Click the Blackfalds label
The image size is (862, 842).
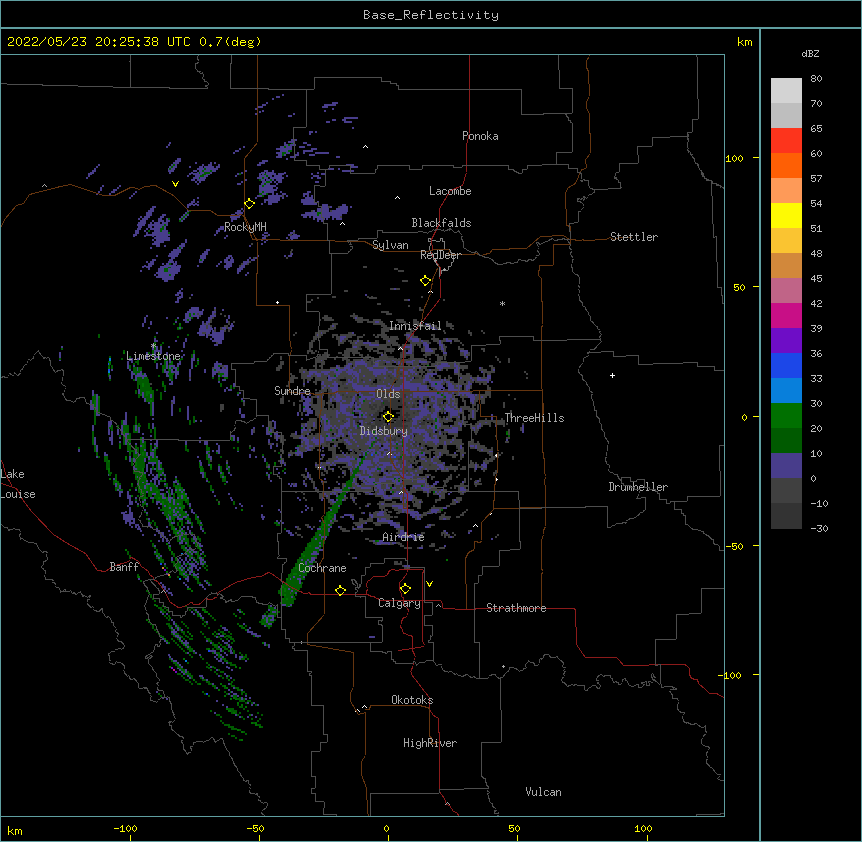pos(441,223)
